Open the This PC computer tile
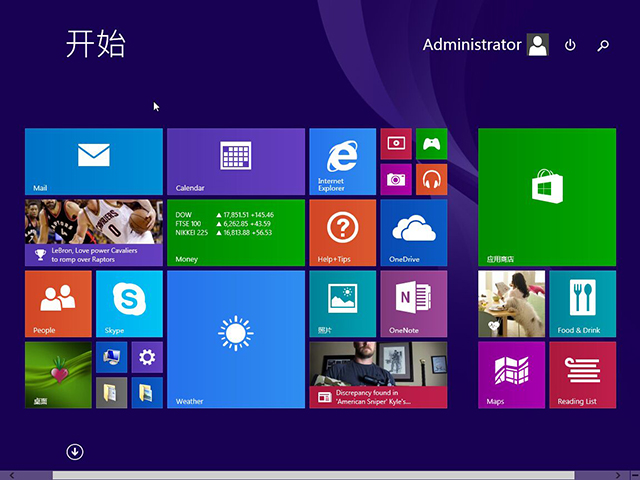The image size is (640, 480). point(111,357)
